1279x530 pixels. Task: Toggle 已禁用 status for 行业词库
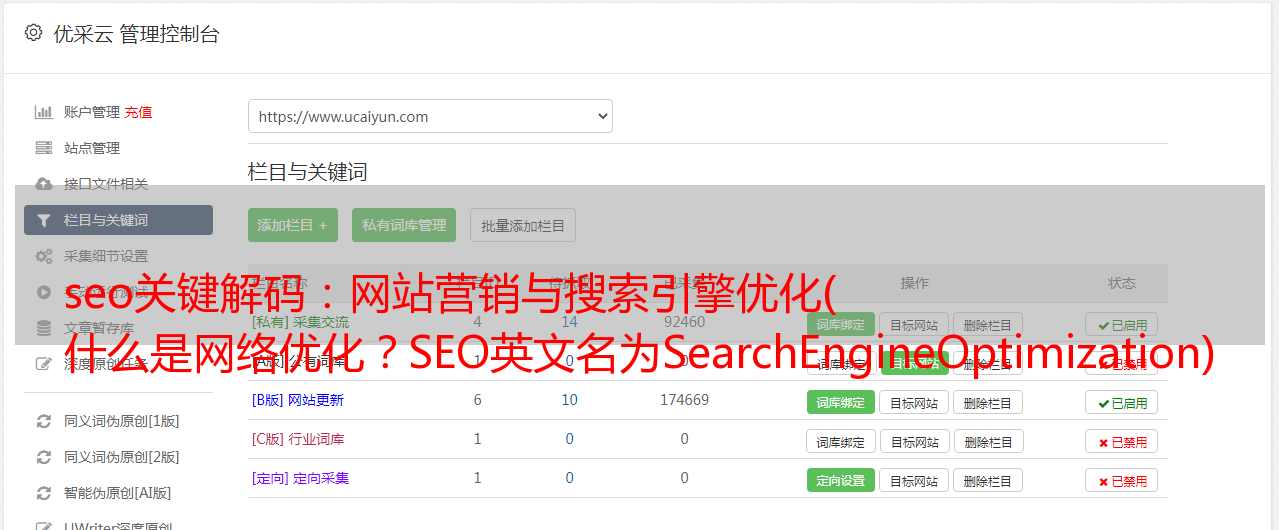pos(1122,441)
